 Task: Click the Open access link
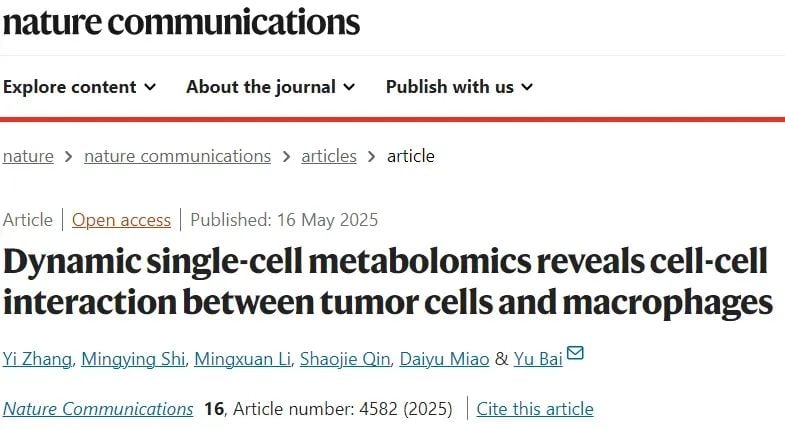pos(121,220)
